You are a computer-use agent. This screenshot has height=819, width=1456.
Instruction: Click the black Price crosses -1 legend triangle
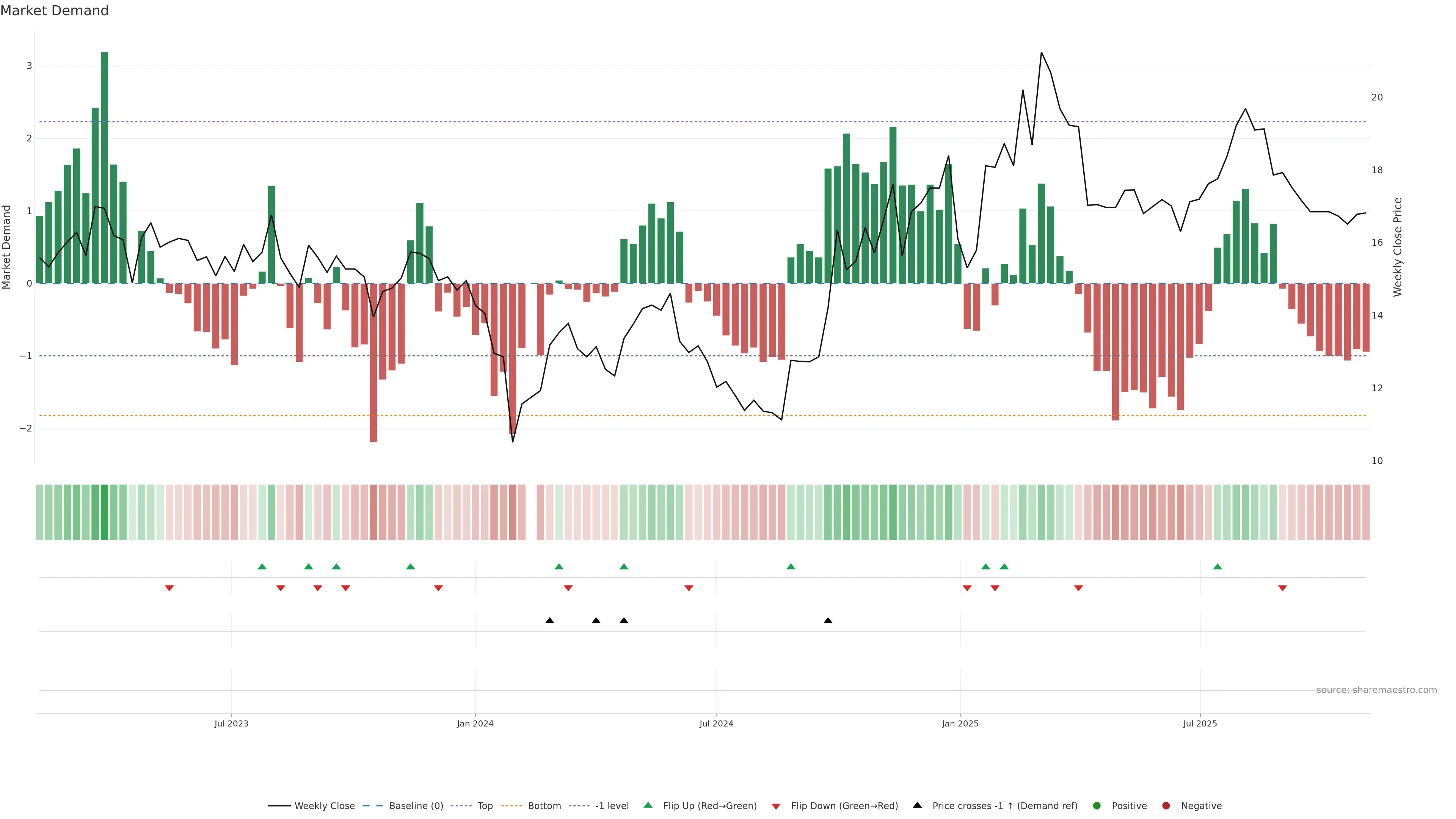coord(917,805)
